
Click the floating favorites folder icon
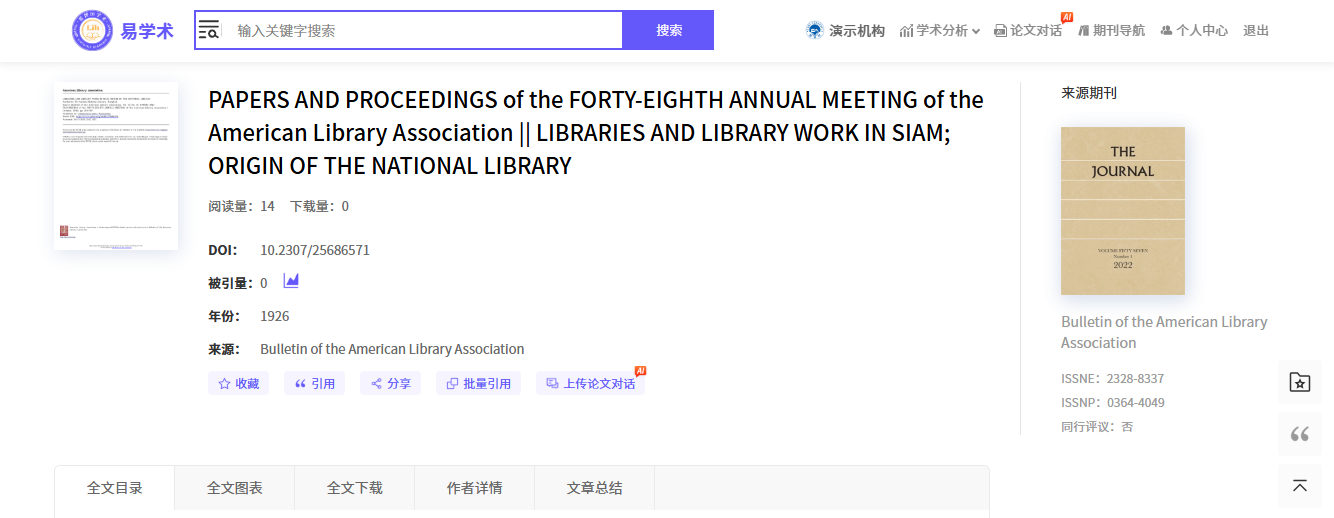pos(1299,382)
